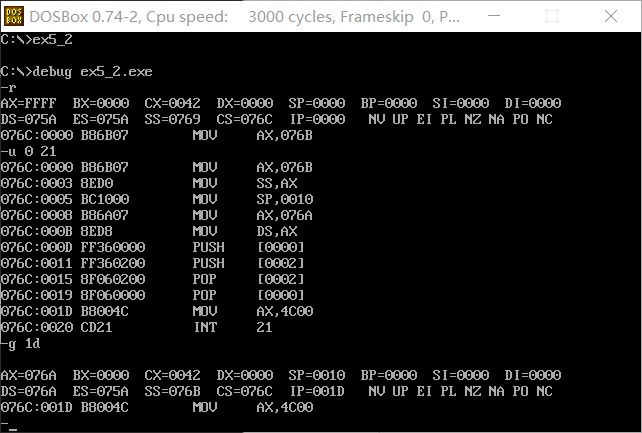Click the CX=0042 value in first register dump
Screen dimensions: 642x433
172,103
